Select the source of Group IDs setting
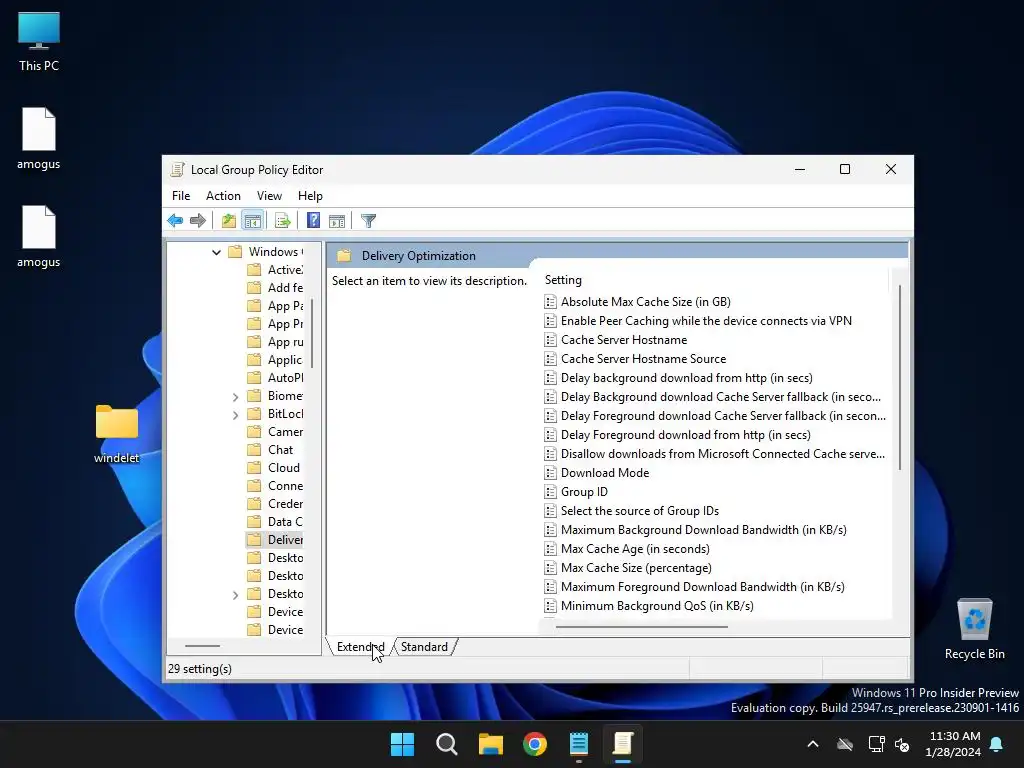Viewport: 1024px width, 768px height. (632, 510)
